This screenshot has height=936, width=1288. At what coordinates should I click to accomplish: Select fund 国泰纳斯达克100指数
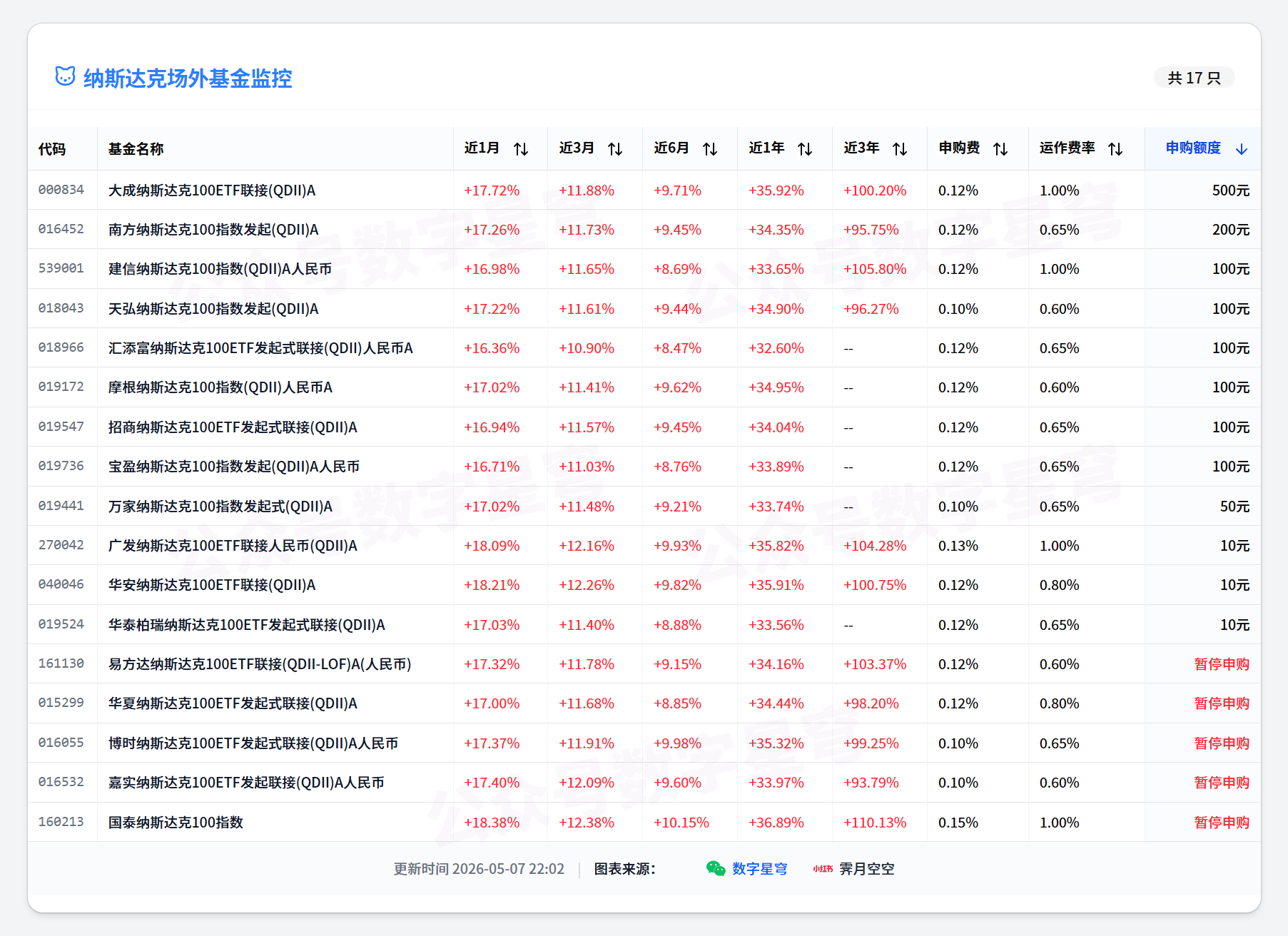click(176, 823)
